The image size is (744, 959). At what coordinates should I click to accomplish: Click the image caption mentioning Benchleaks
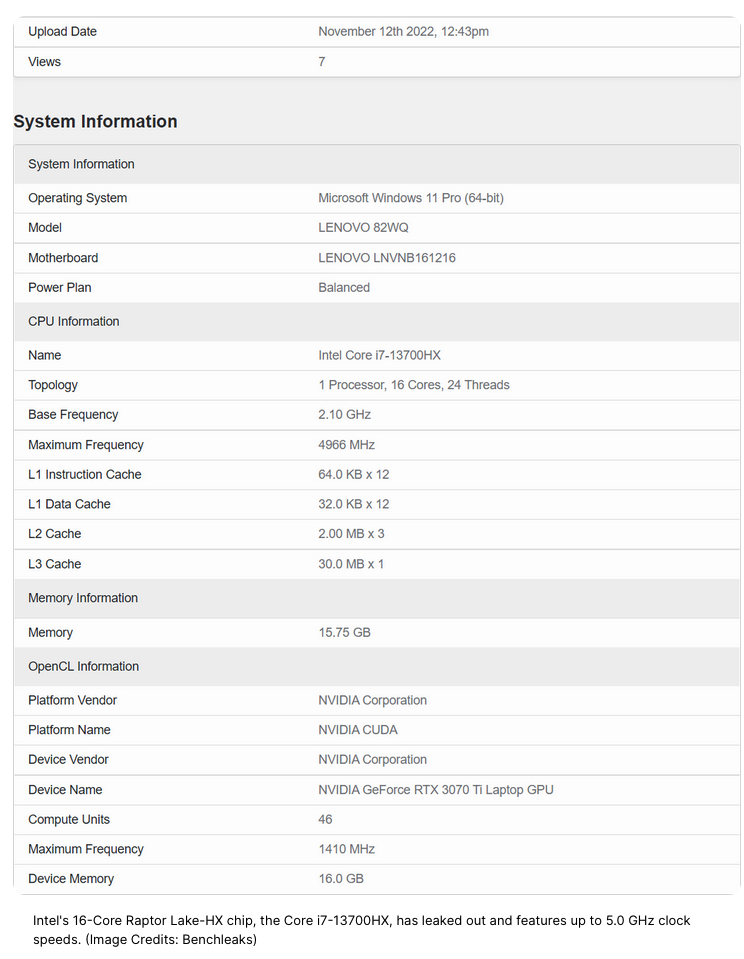point(362,930)
